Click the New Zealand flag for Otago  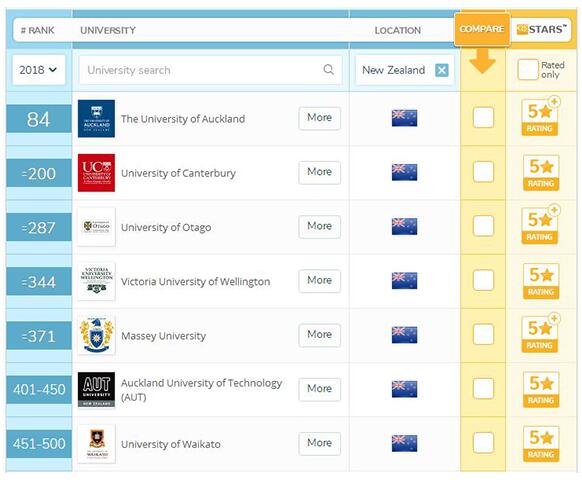pos(405,226)
